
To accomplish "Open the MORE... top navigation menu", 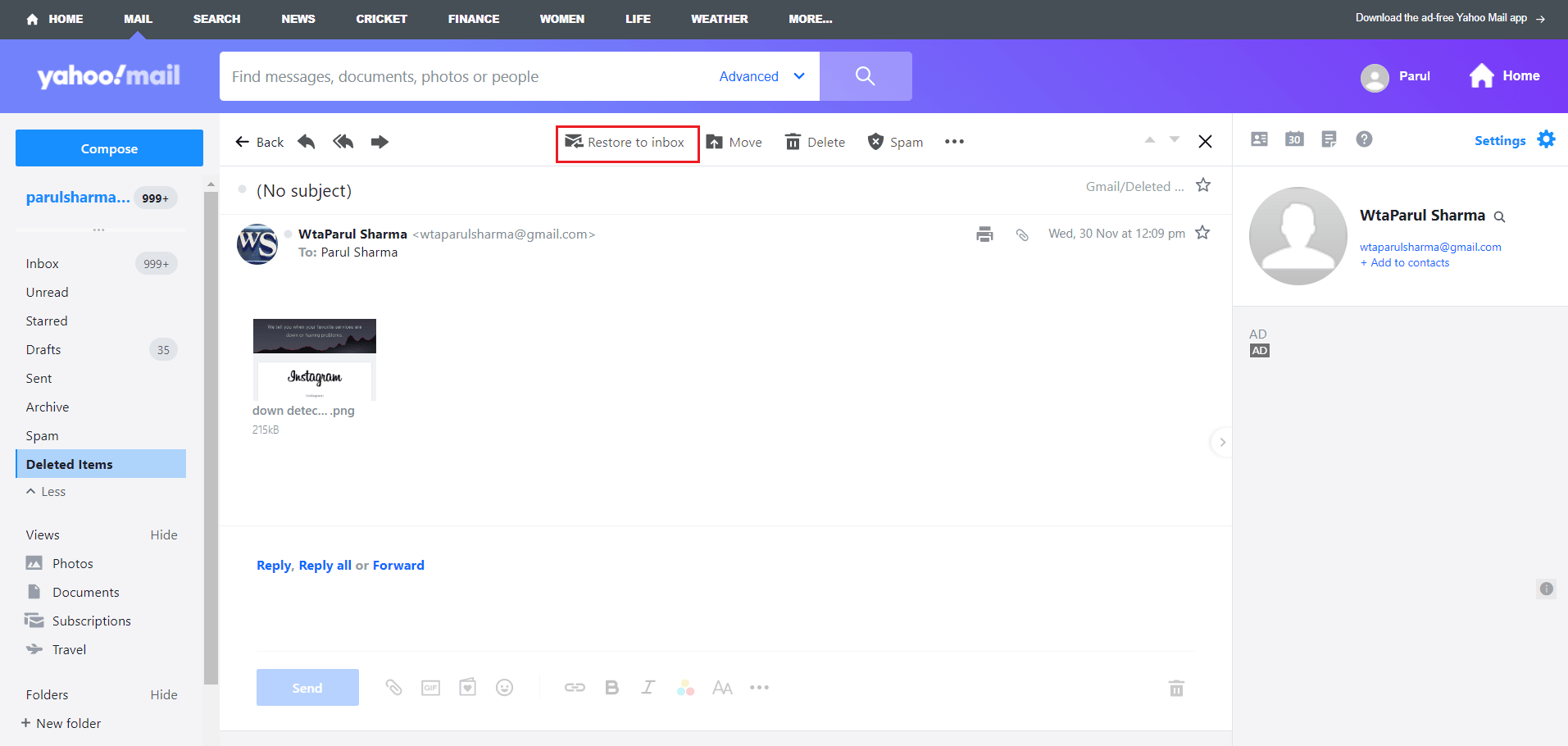I will tap(811, 19).
